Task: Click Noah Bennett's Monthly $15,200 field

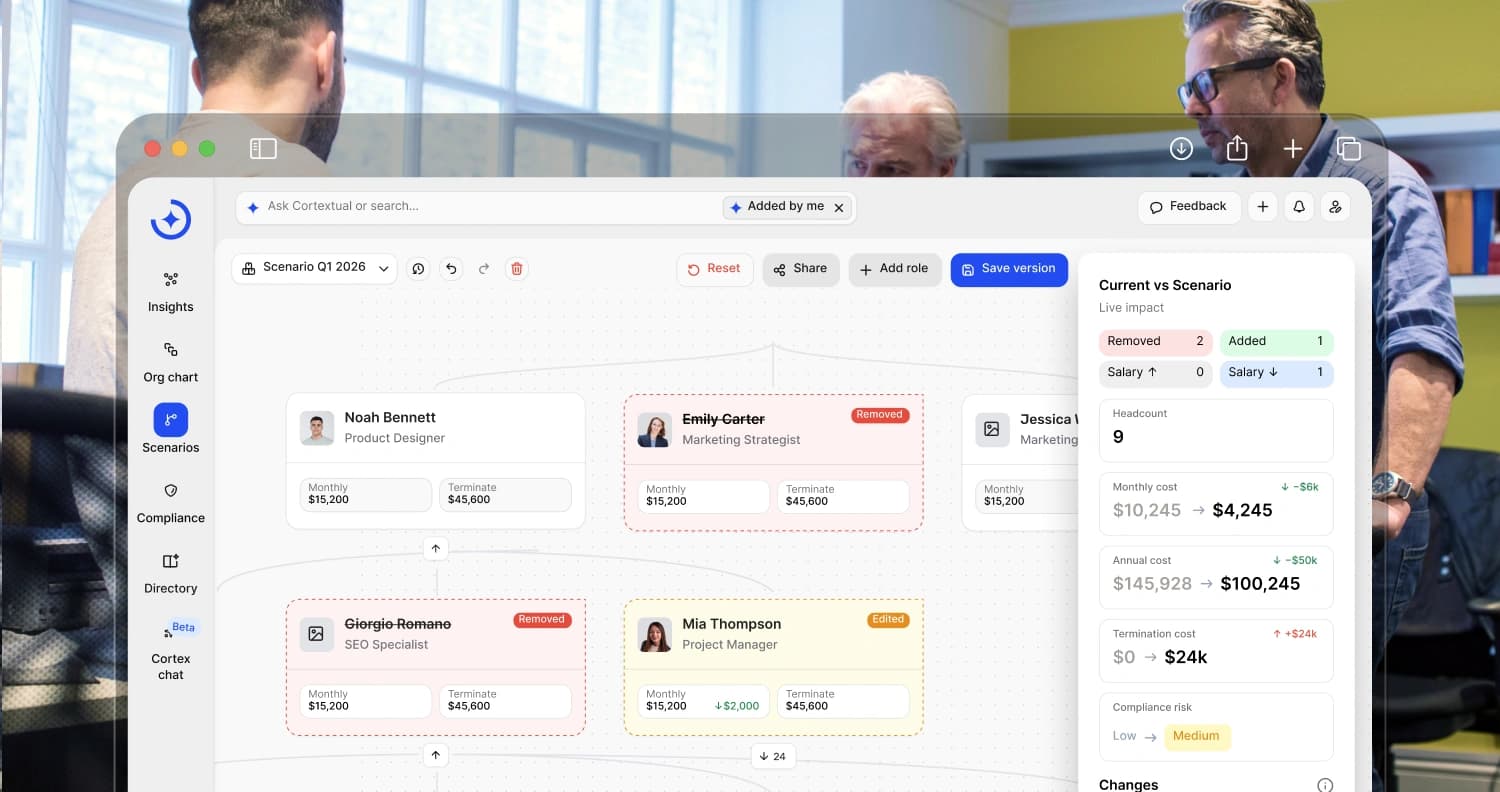Action: tap(366, 494)
